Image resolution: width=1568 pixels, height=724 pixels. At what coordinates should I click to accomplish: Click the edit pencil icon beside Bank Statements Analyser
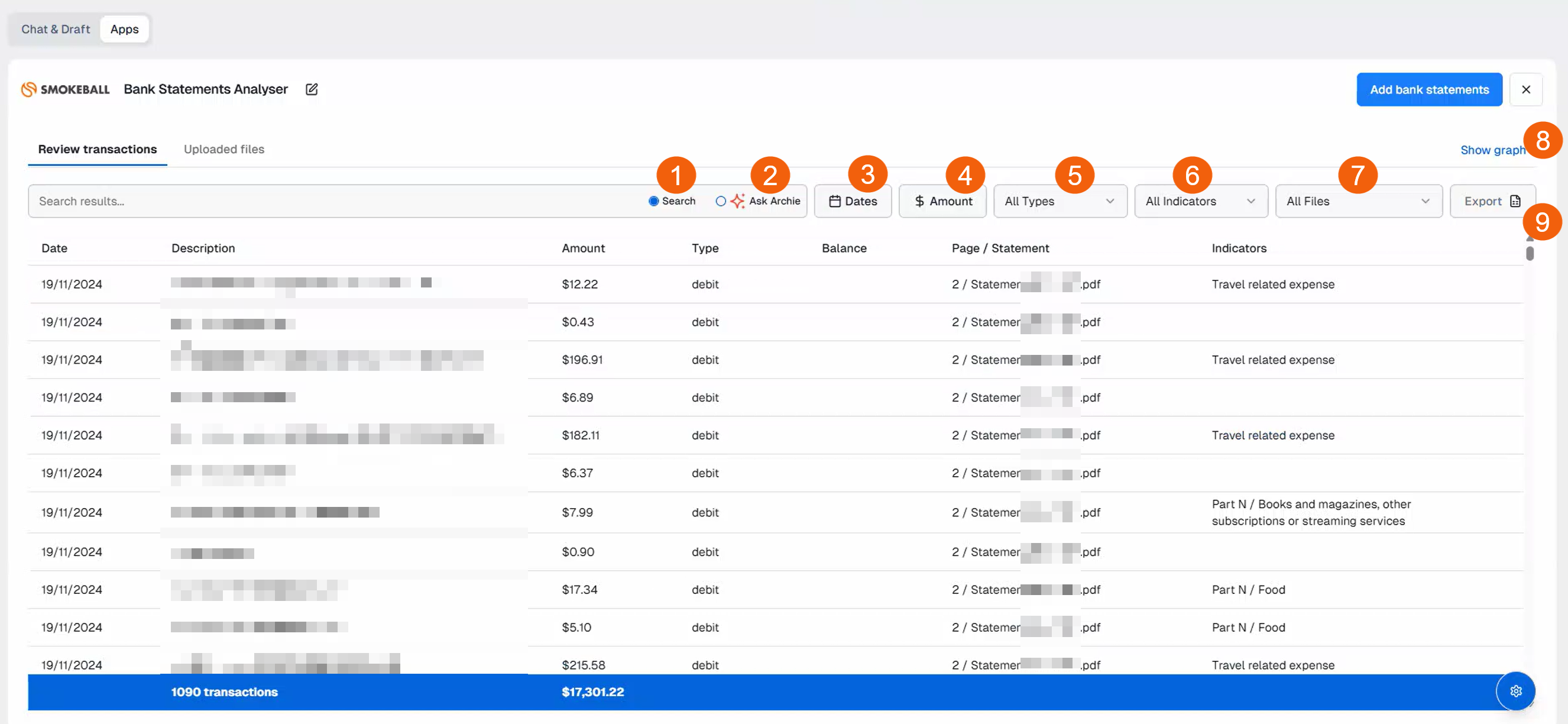312,89
